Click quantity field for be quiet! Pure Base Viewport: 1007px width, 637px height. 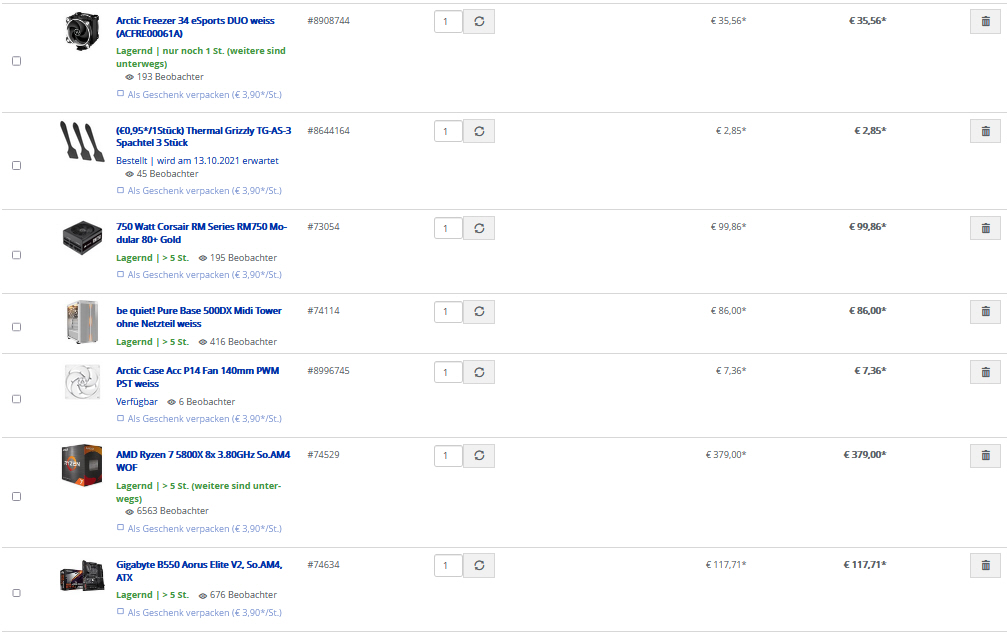[x=448, y=311]
